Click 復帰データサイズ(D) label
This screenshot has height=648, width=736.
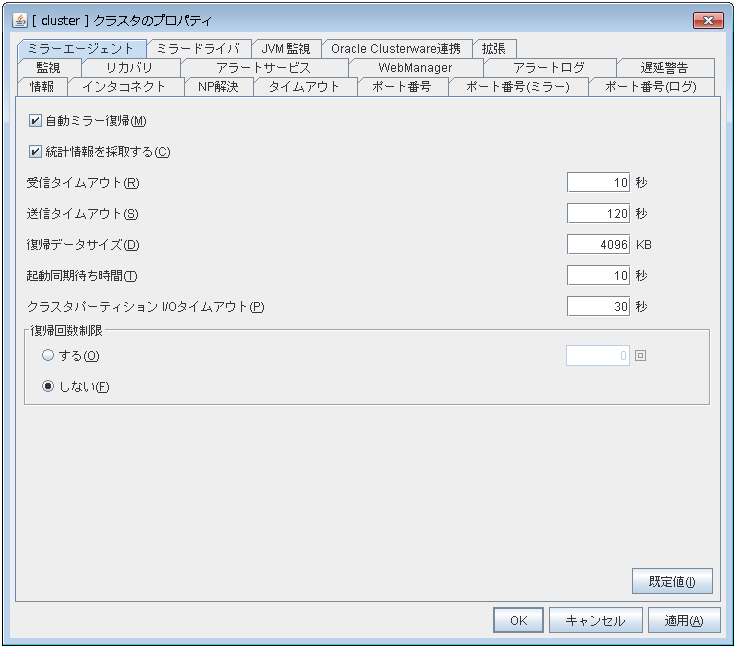point(83,244)
